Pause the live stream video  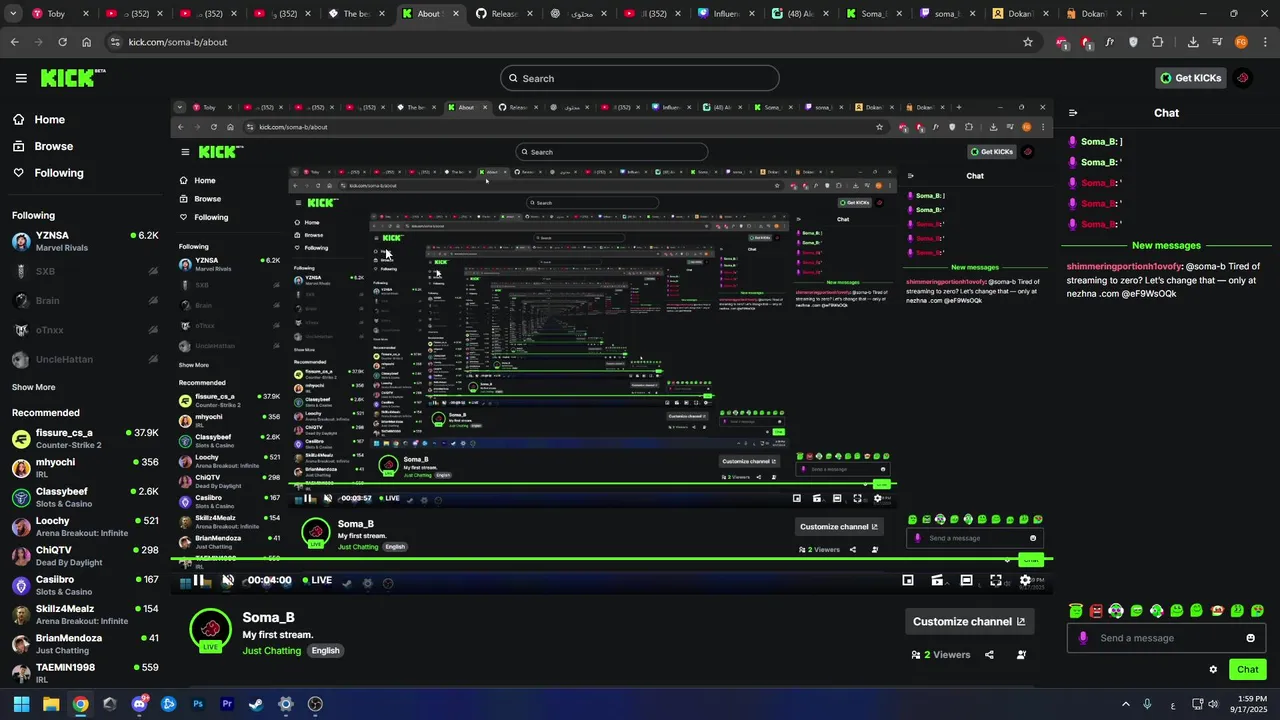pos(198,580)
